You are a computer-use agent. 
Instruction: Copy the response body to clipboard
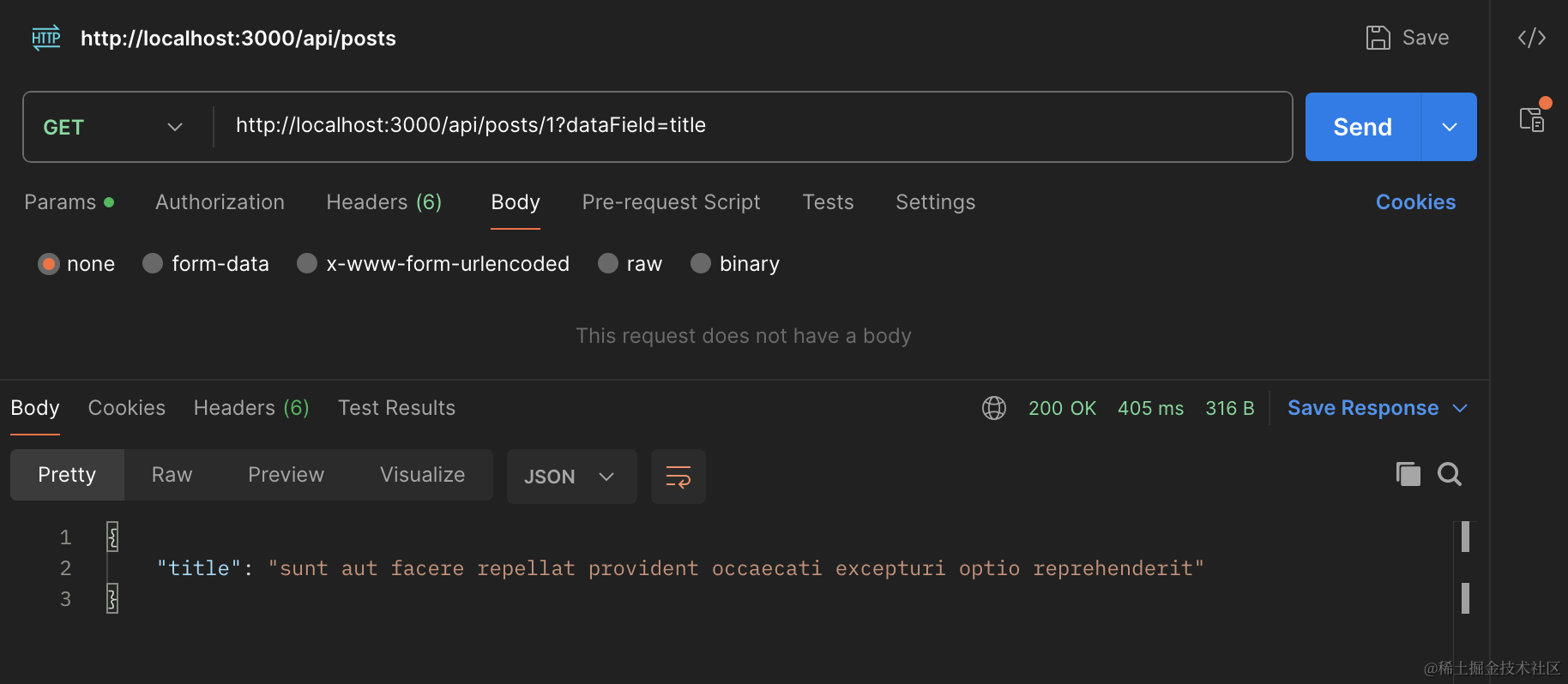click(x=1408, y=474)
